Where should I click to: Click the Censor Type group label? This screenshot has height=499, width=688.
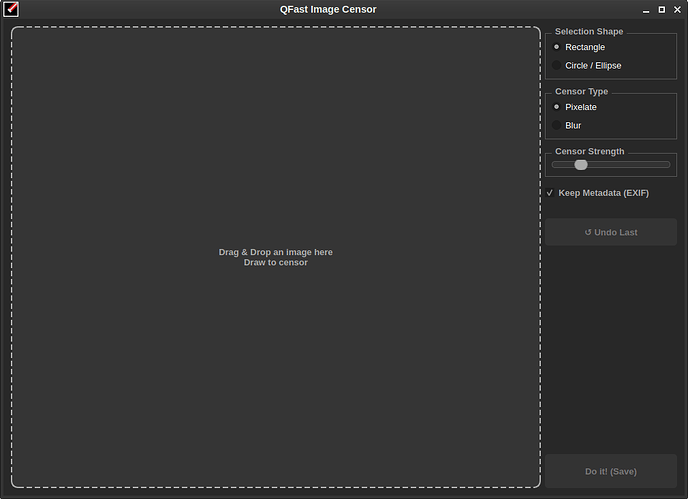tap(581, 92)
